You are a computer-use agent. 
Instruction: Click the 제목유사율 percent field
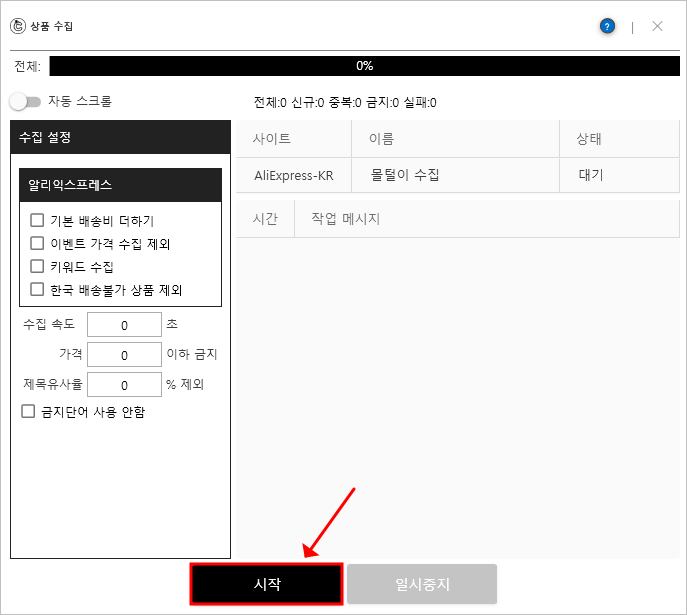124,385
